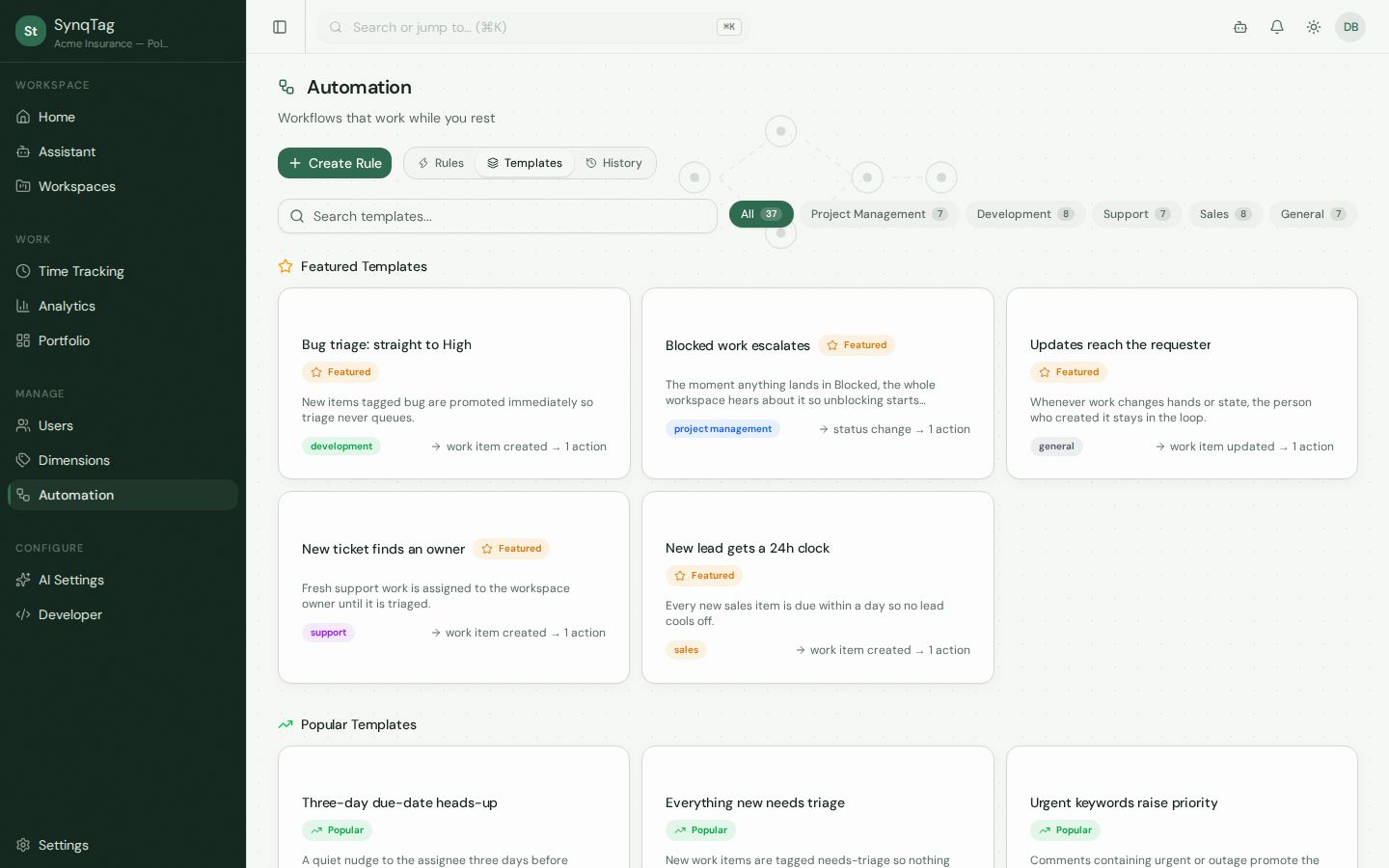
Task: Open AI Settings page
Action: coord(123,580)
